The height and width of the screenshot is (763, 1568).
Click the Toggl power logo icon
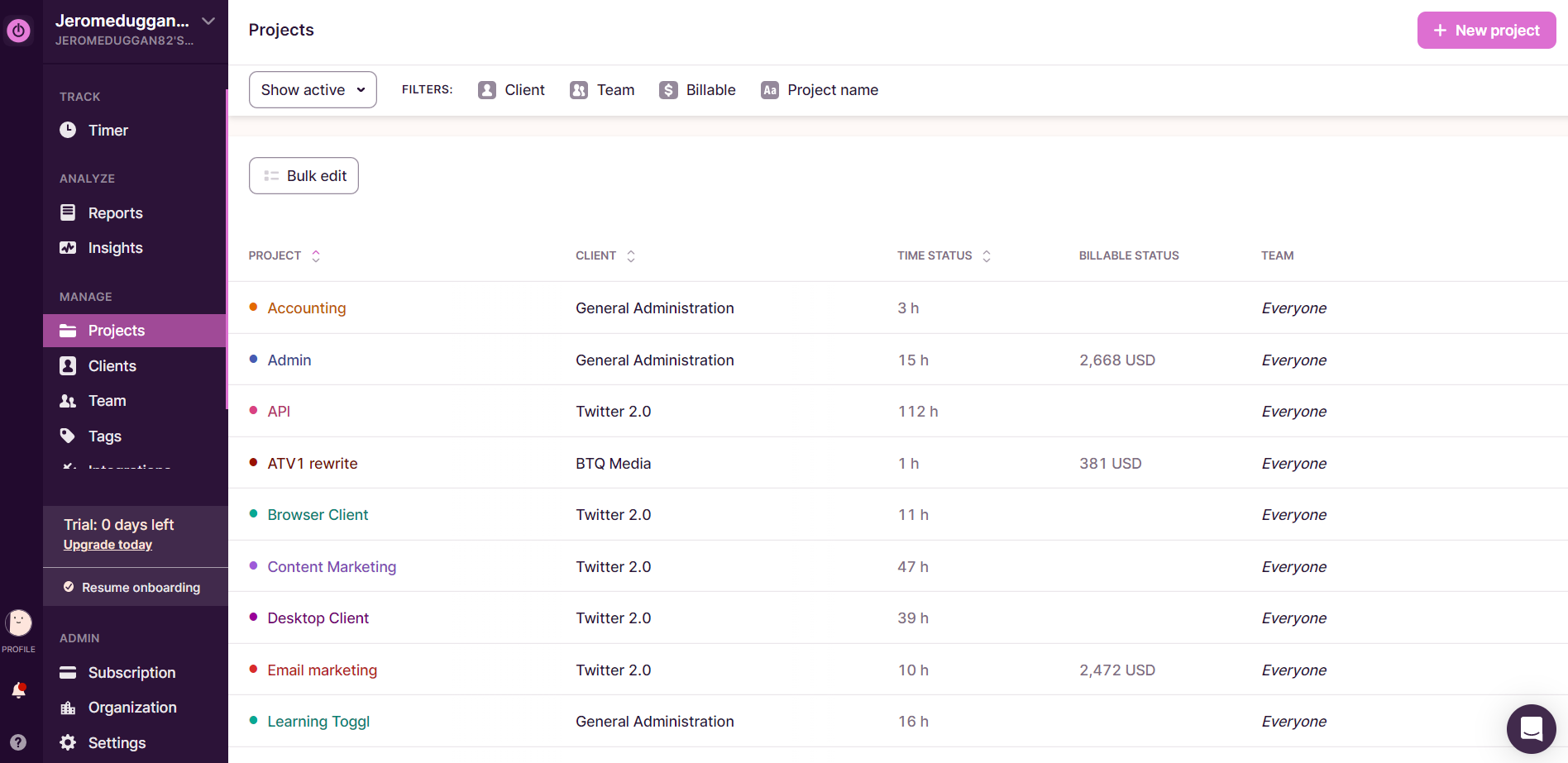tap(18, 31)
